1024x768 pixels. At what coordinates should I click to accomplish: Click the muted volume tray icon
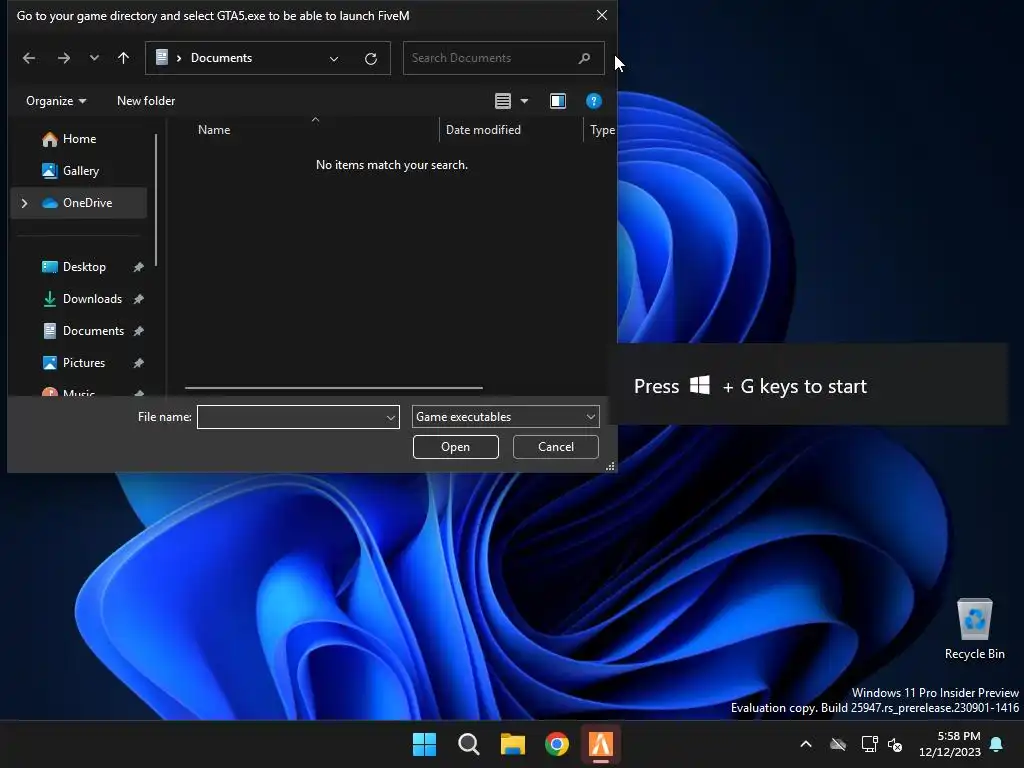(895, 744)
